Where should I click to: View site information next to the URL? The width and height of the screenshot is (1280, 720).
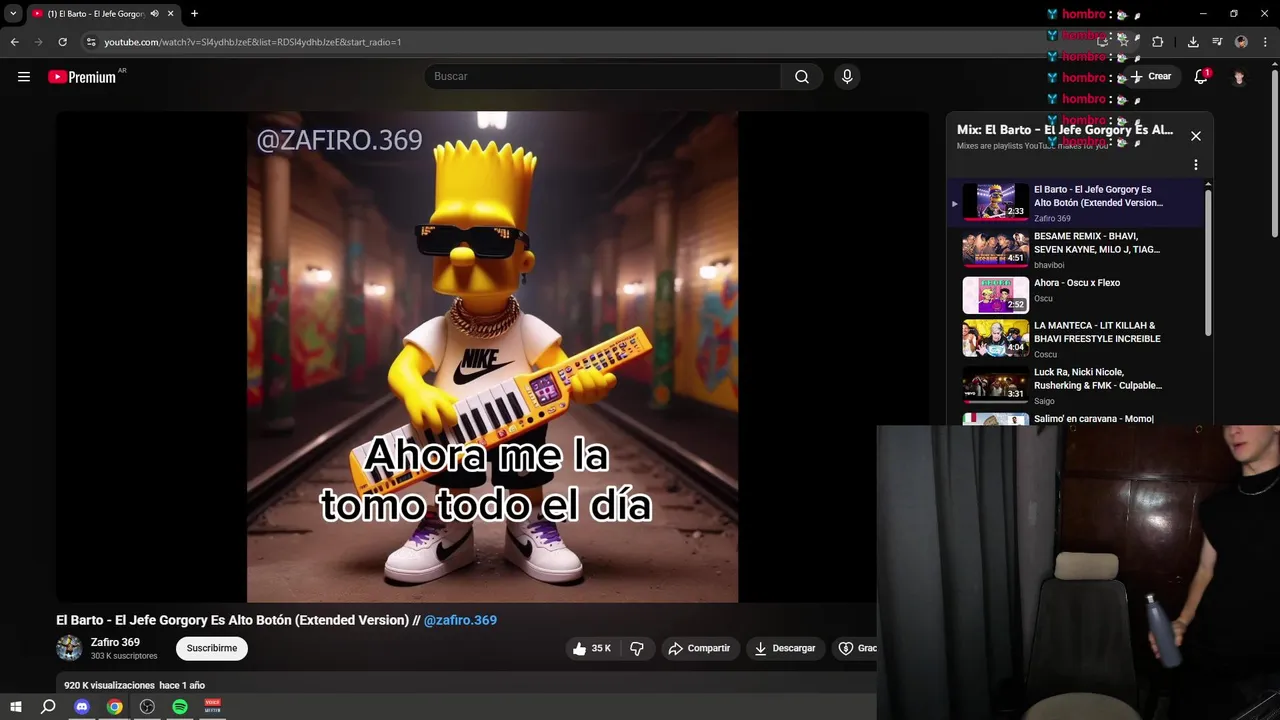point(91,42)
